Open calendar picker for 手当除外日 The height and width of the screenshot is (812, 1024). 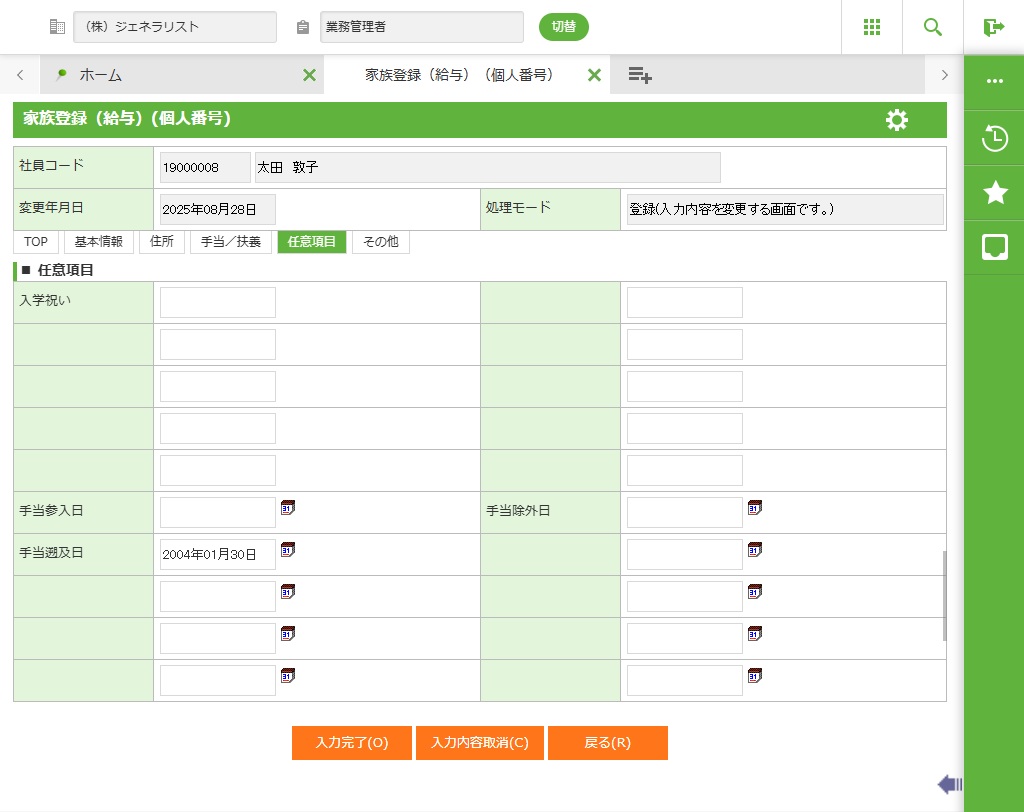click(x=755, y=508)
